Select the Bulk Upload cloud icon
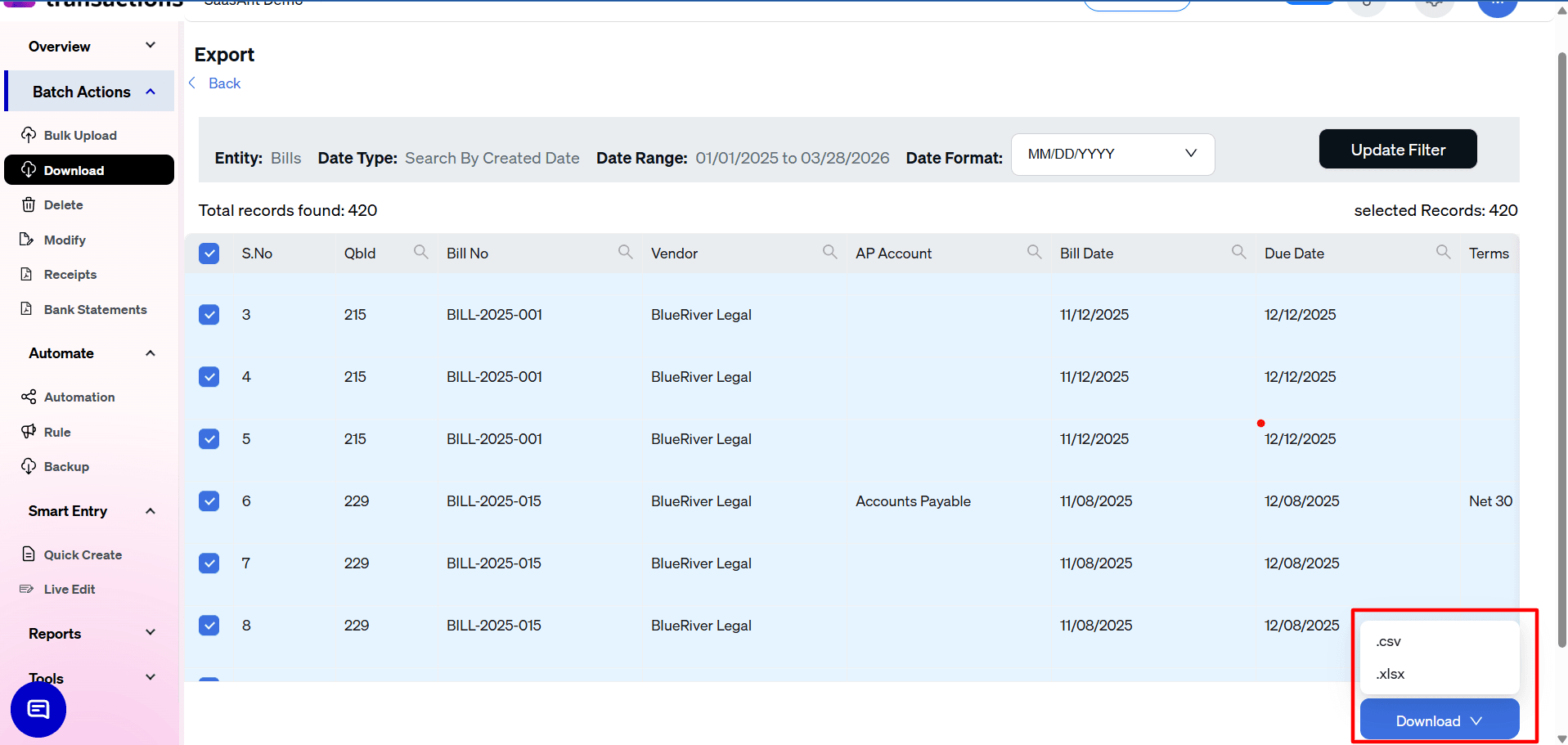Viewport: 1568px width, 745px height. click(x=28, y=135)
